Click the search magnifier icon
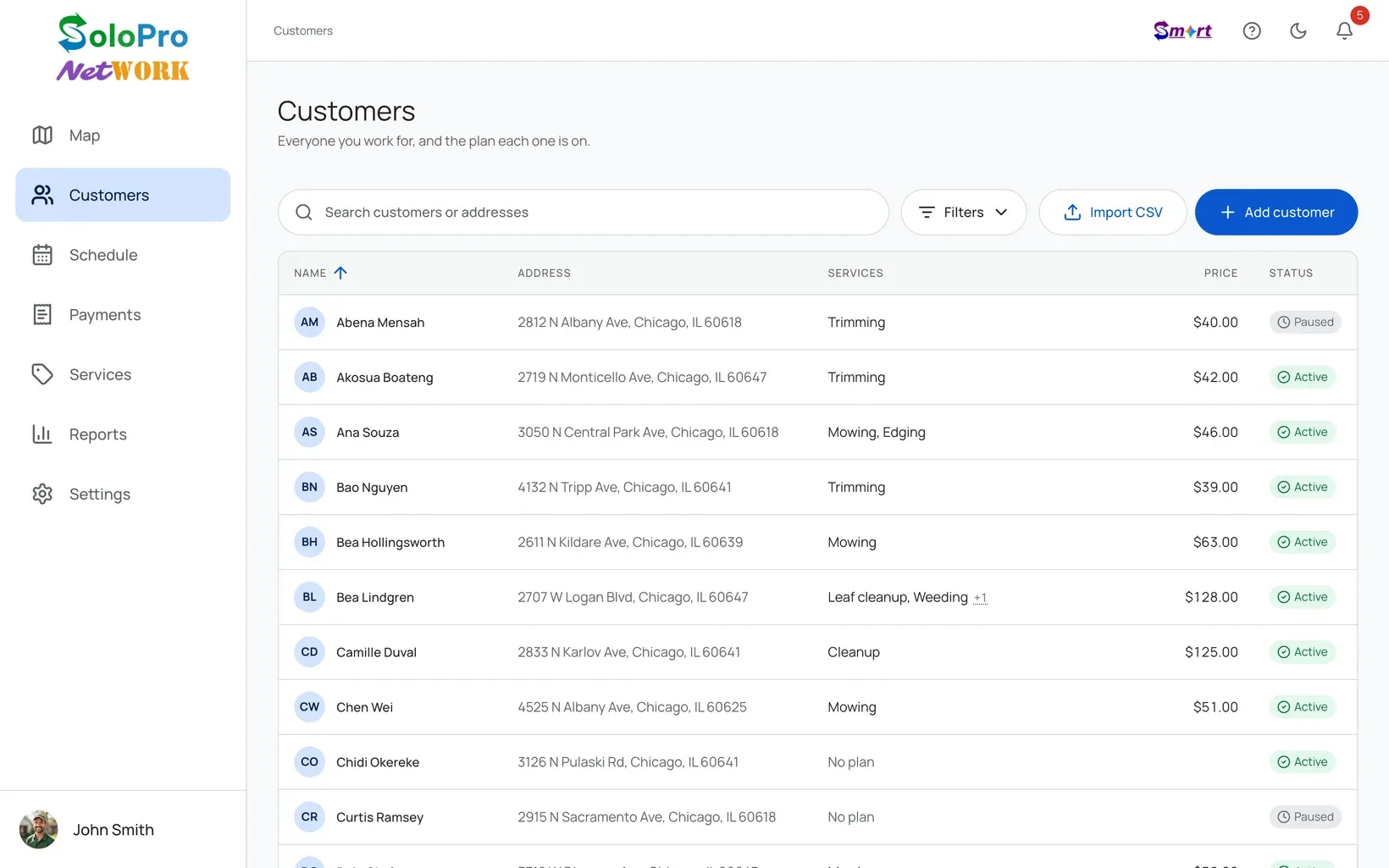Viewport: 1389px width, 868px height. tap(304, 213)
